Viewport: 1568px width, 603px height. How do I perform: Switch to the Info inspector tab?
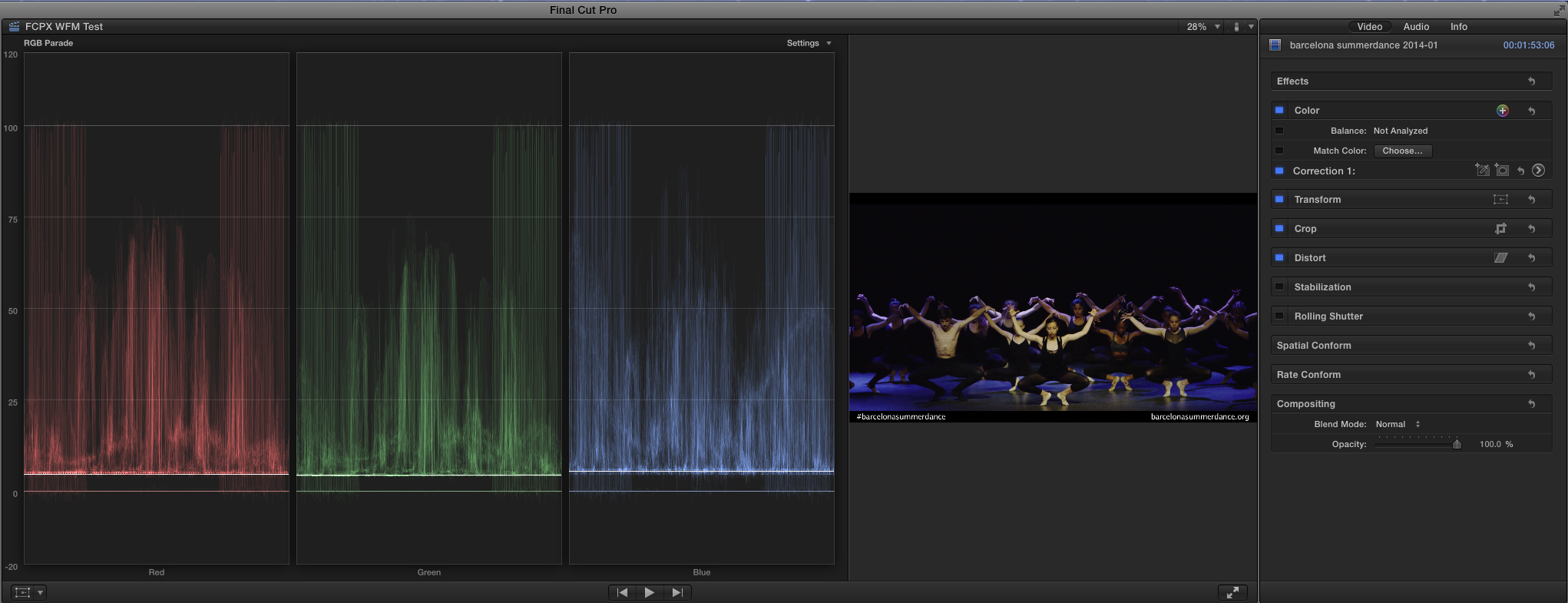[x=1459, y=27]
